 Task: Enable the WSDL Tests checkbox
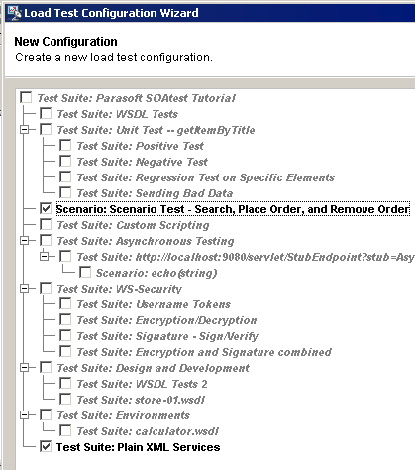[x=46, y=113]
